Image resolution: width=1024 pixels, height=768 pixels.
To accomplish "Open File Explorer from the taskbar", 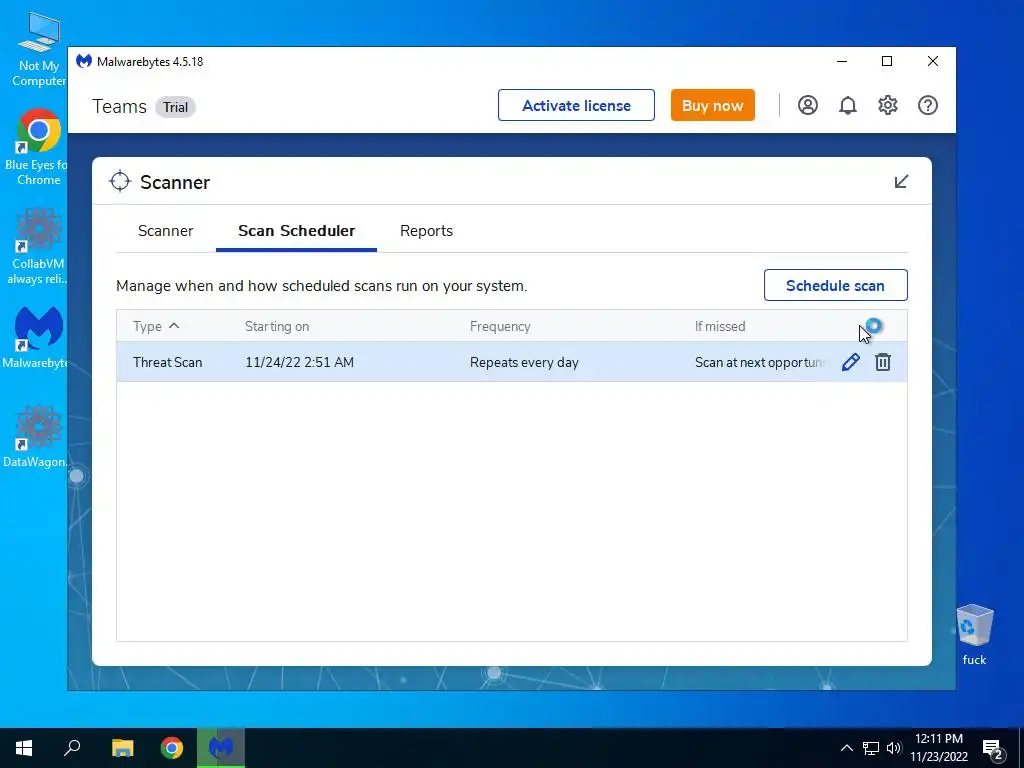I will tap(122, 748).
